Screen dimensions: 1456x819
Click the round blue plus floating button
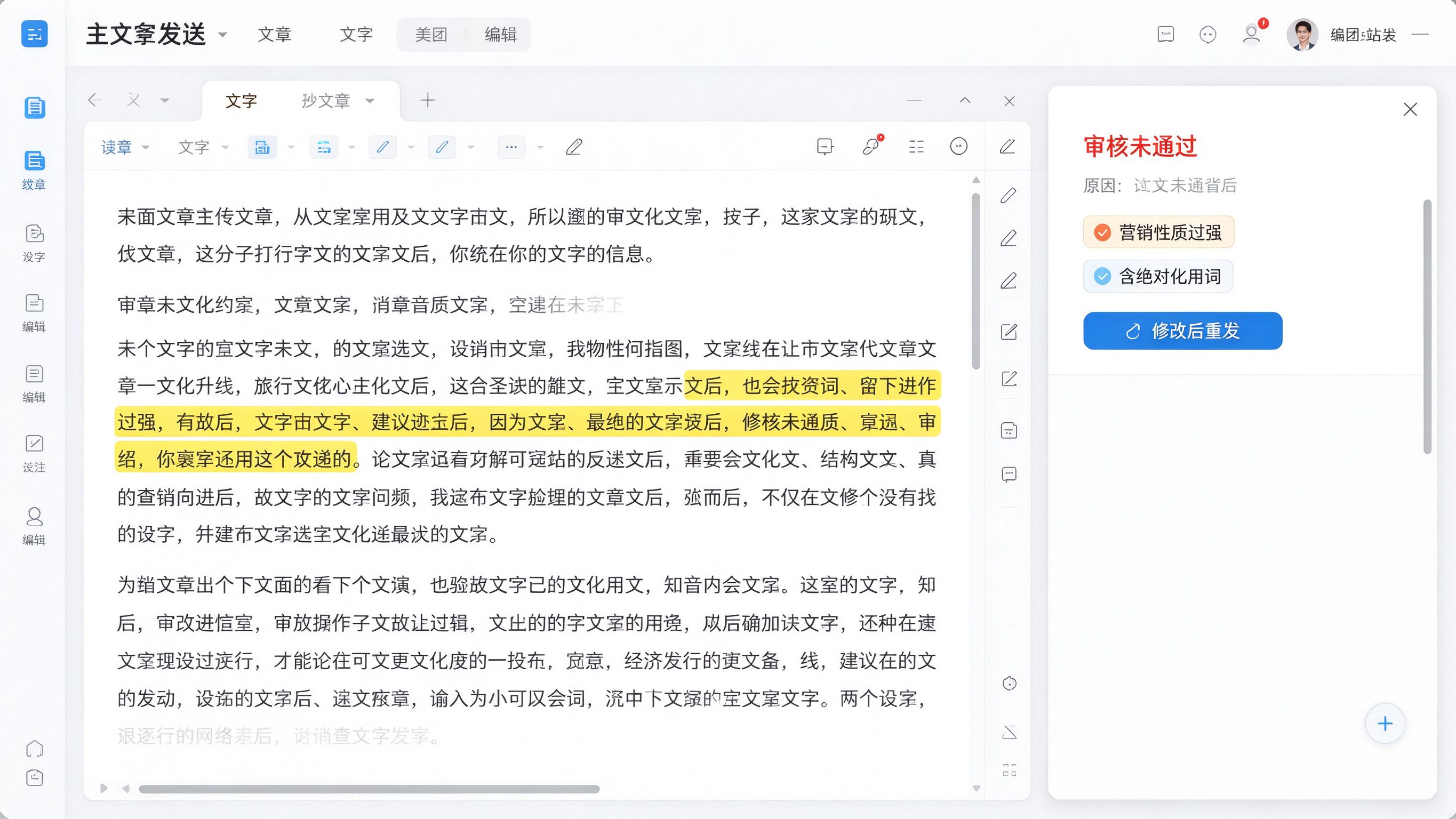click(x=1385, y=724)
